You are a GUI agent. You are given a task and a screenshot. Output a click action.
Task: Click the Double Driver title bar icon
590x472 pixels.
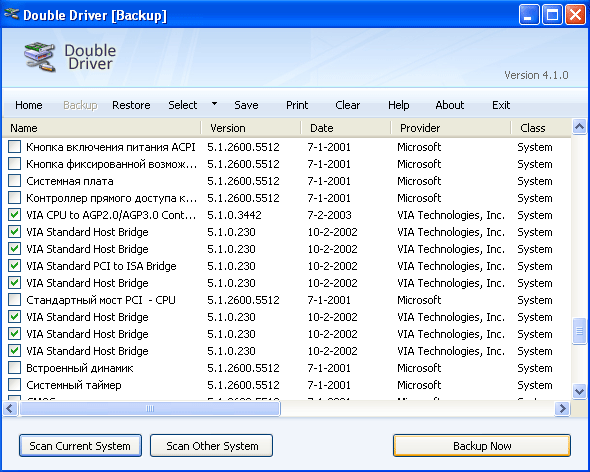pos(11,14)
